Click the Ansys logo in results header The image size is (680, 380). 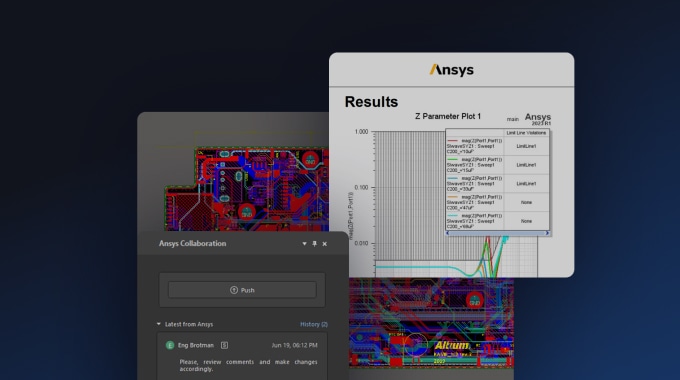click(451, 70)
